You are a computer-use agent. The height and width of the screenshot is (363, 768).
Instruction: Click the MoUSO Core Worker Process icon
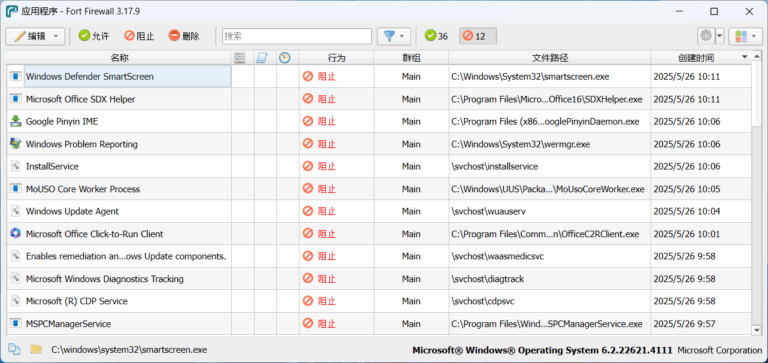[x=16, y=189]
